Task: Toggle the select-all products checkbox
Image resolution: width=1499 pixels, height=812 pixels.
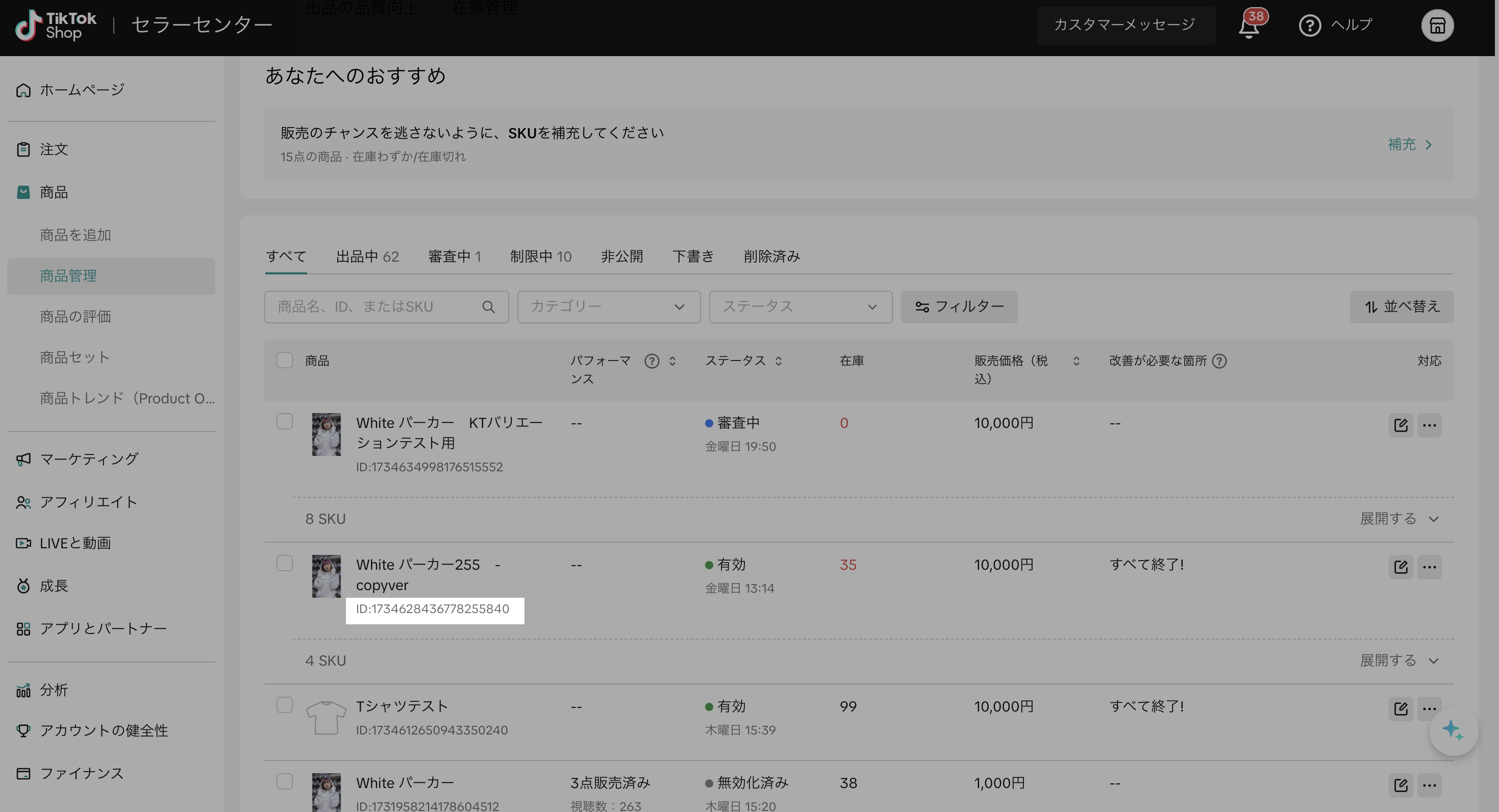Action: 285,361
